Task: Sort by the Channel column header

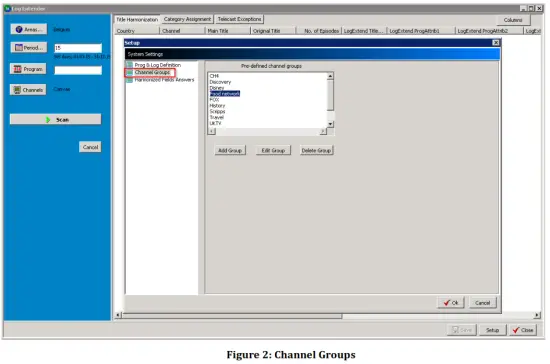Action: point(182,31)
